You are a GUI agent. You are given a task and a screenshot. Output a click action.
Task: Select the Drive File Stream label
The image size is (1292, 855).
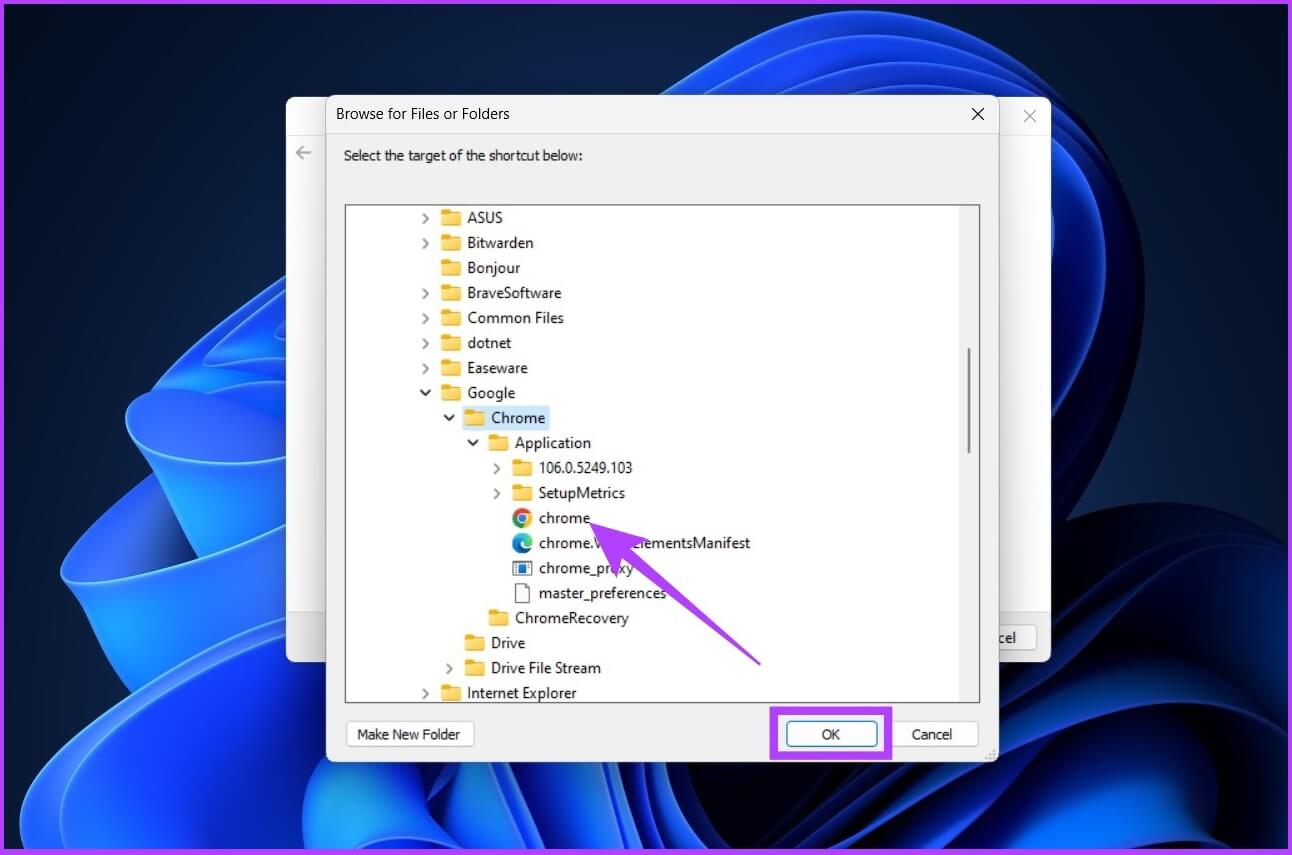point(546,668)
